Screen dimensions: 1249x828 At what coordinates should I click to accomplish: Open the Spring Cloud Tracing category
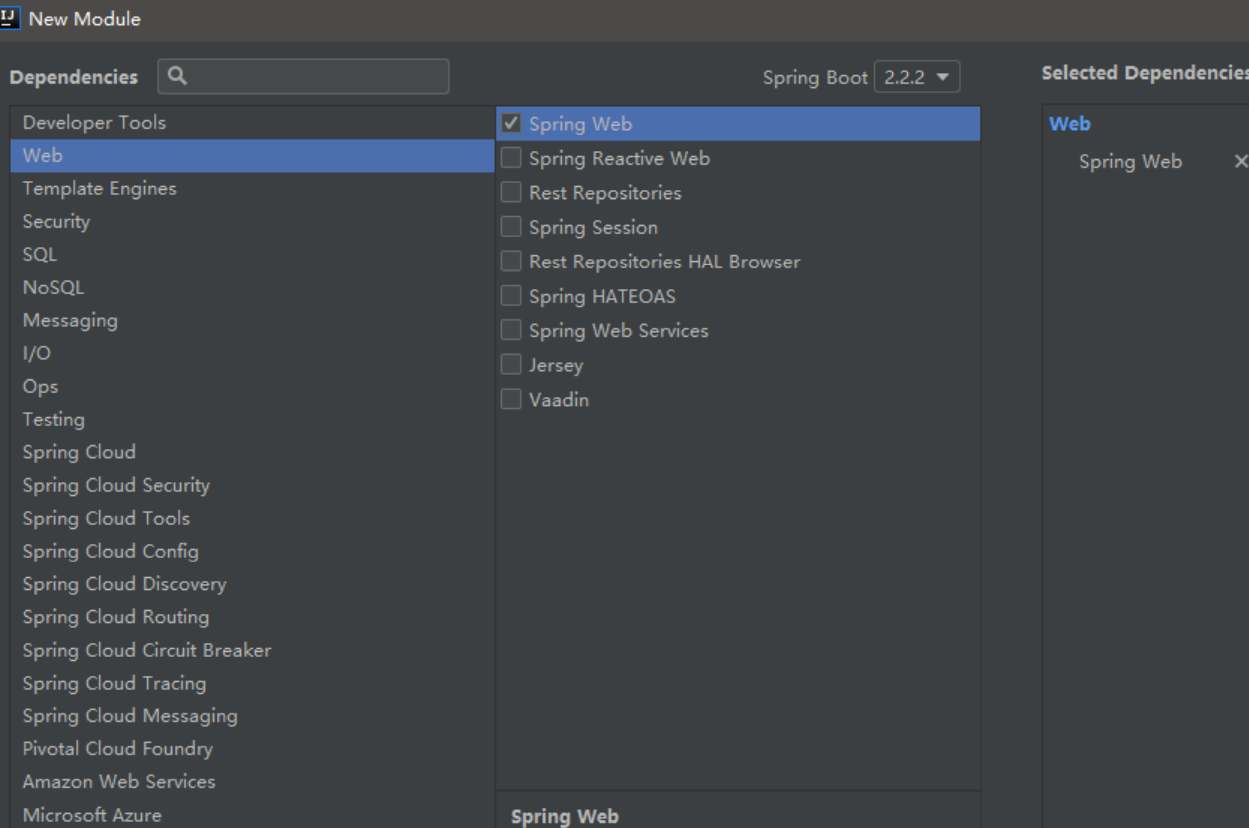click(252, 684)
